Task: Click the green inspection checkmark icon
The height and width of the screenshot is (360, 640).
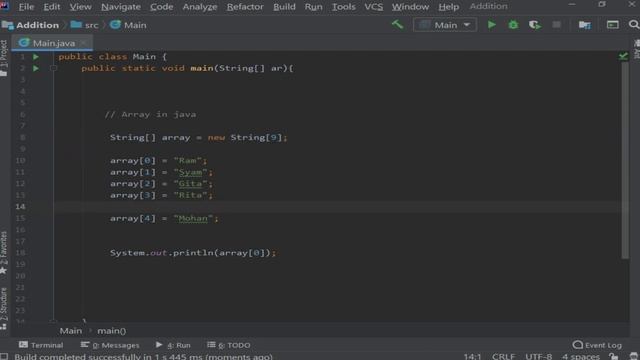Action: point(623,56)
